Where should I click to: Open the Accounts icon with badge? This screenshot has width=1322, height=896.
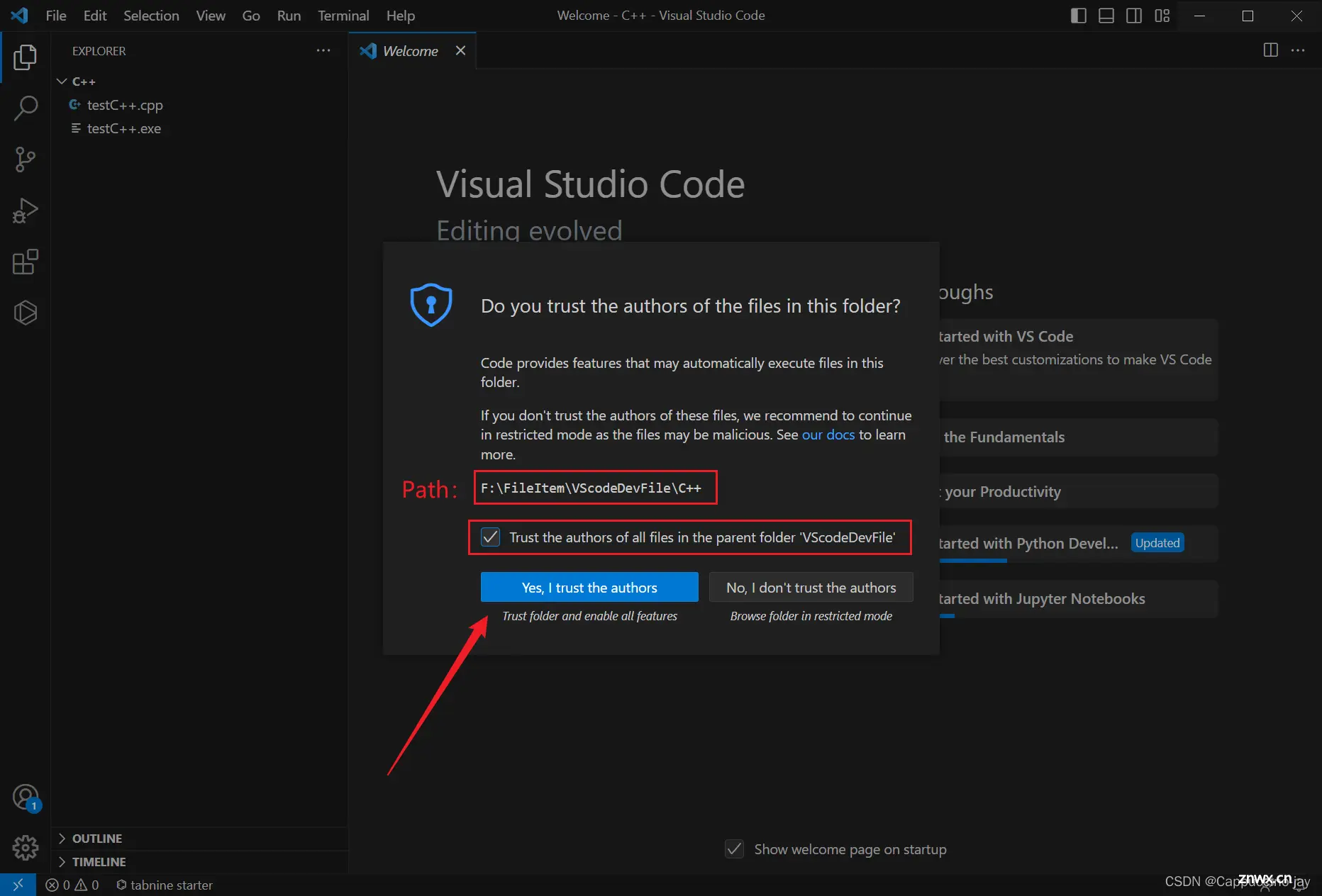point(26,797)
